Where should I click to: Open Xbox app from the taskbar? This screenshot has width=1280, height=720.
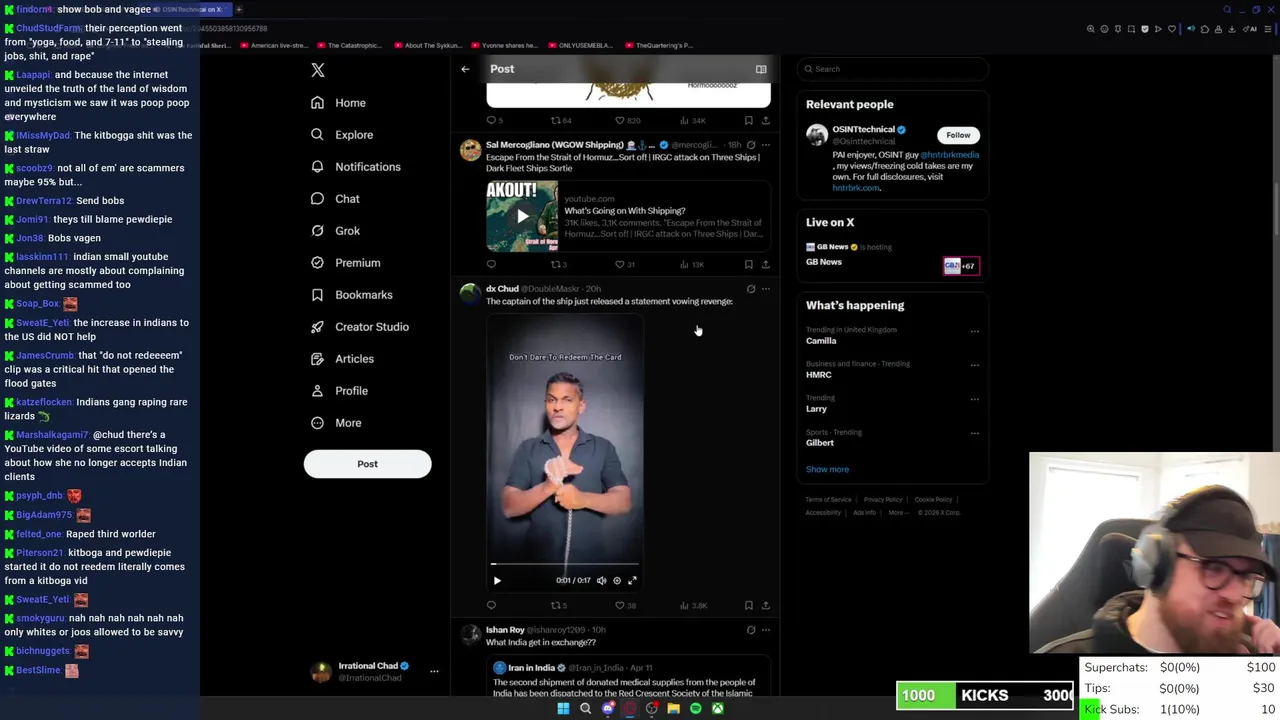[x=718, y=709]
